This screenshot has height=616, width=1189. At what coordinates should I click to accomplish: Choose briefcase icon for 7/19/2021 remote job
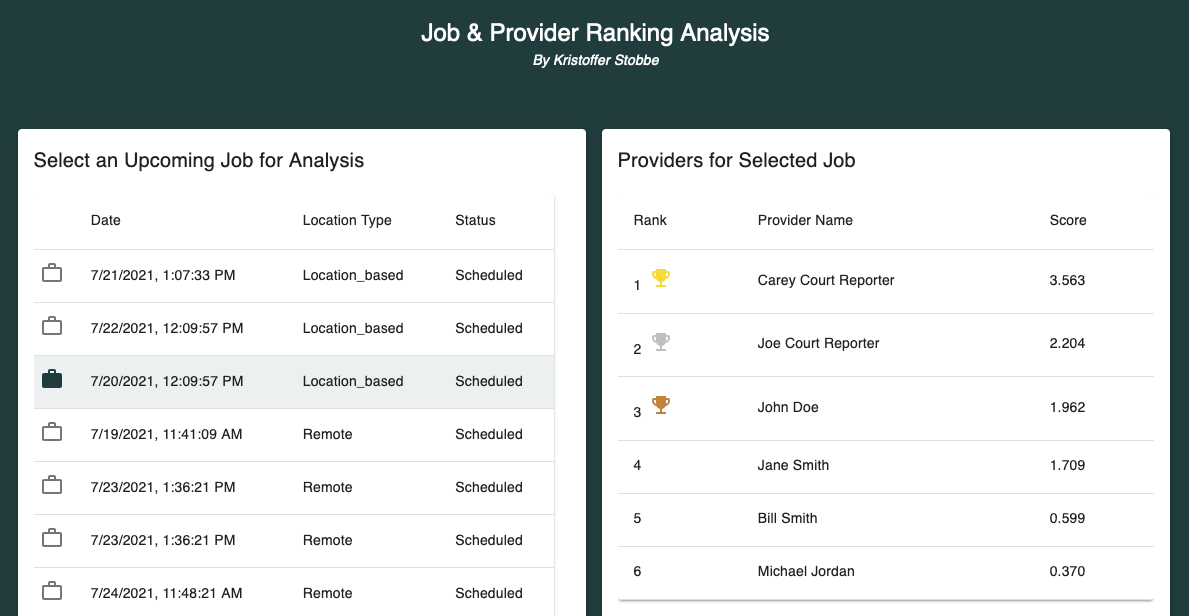[x=52, y=432]
